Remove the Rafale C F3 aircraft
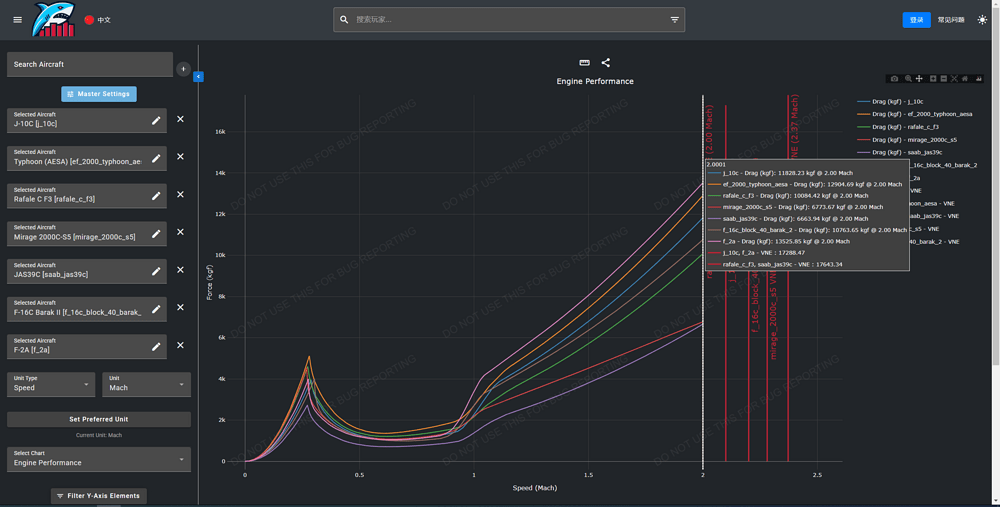This screenshot has height=507, width=1000. (181, 194)
